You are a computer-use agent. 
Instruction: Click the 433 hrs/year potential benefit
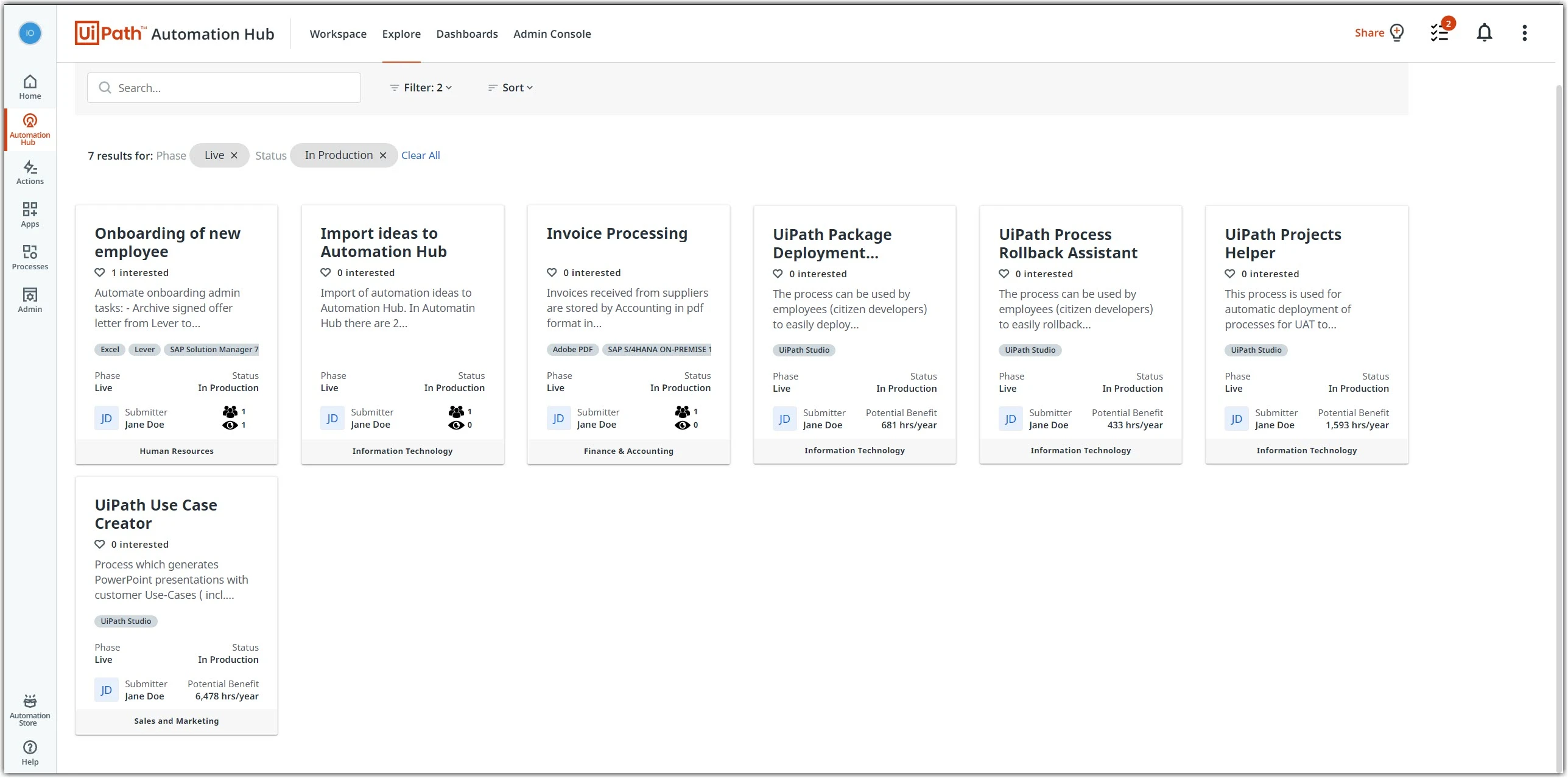[1135, 425]
